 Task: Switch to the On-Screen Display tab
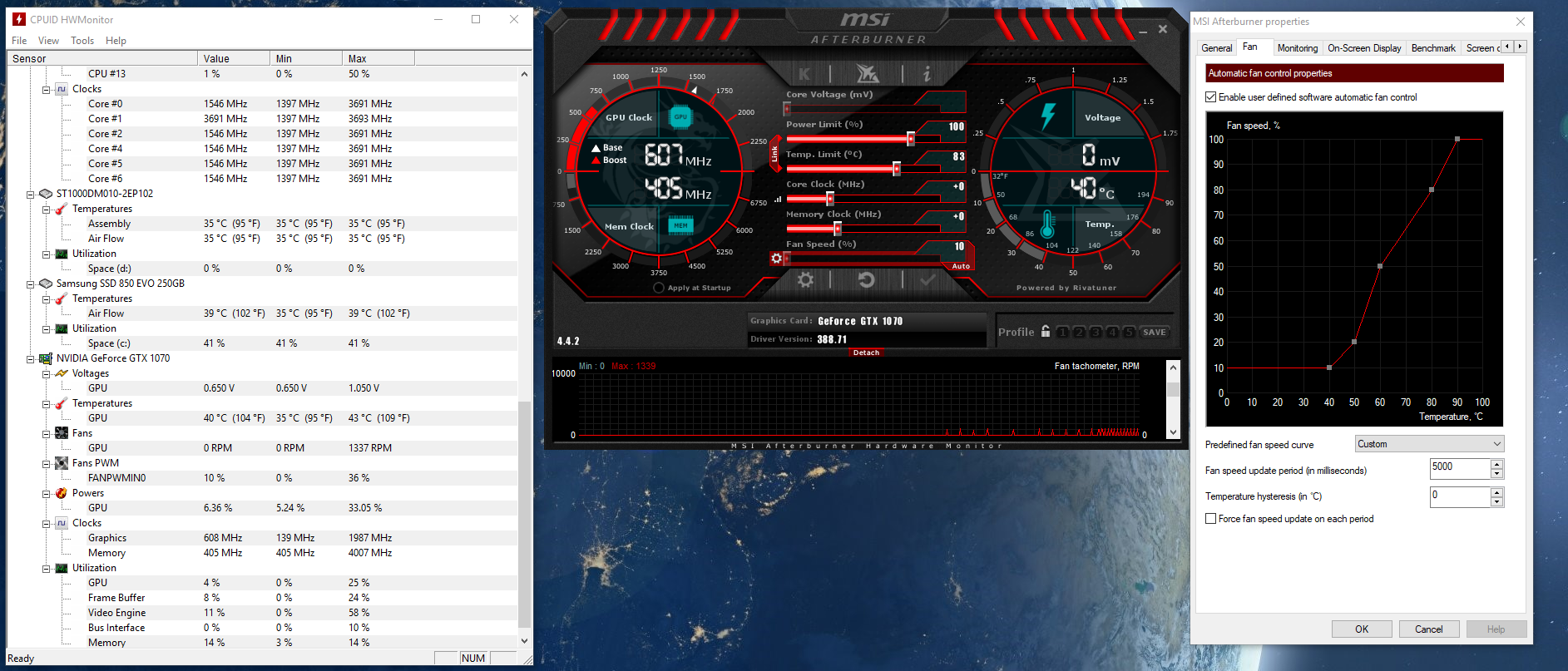click(1364, 48)
